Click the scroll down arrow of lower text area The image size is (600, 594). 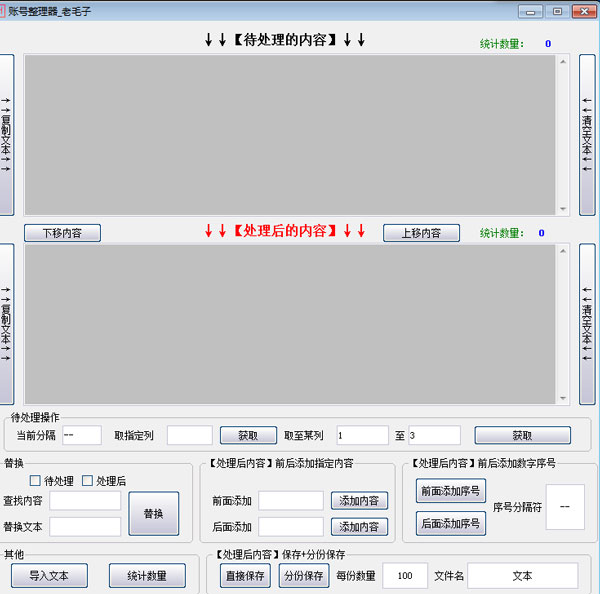pos(563,398)
